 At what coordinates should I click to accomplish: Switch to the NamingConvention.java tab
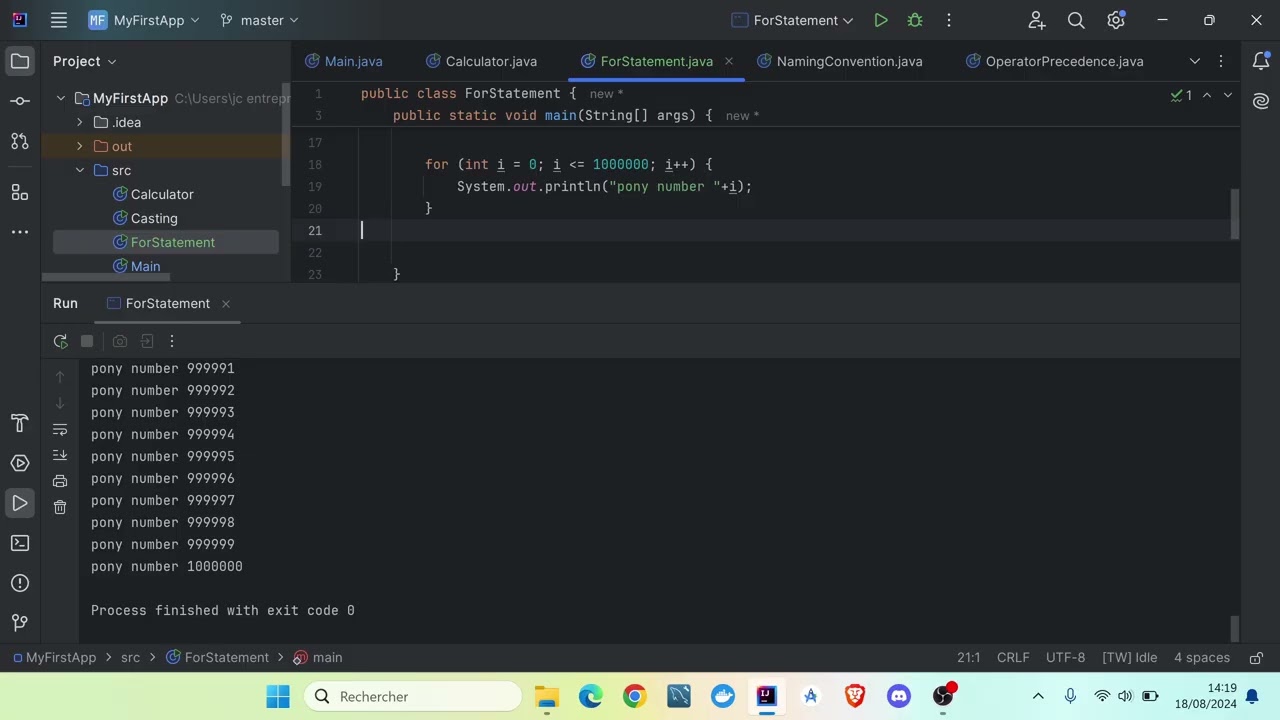tap(840, 61)
